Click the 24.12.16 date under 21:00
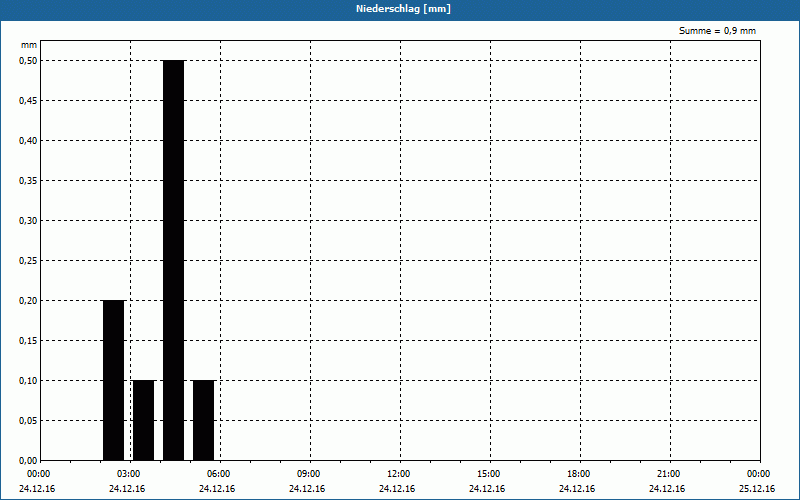The height and width of the screenshot is (500, 800). tap(667, 489)
